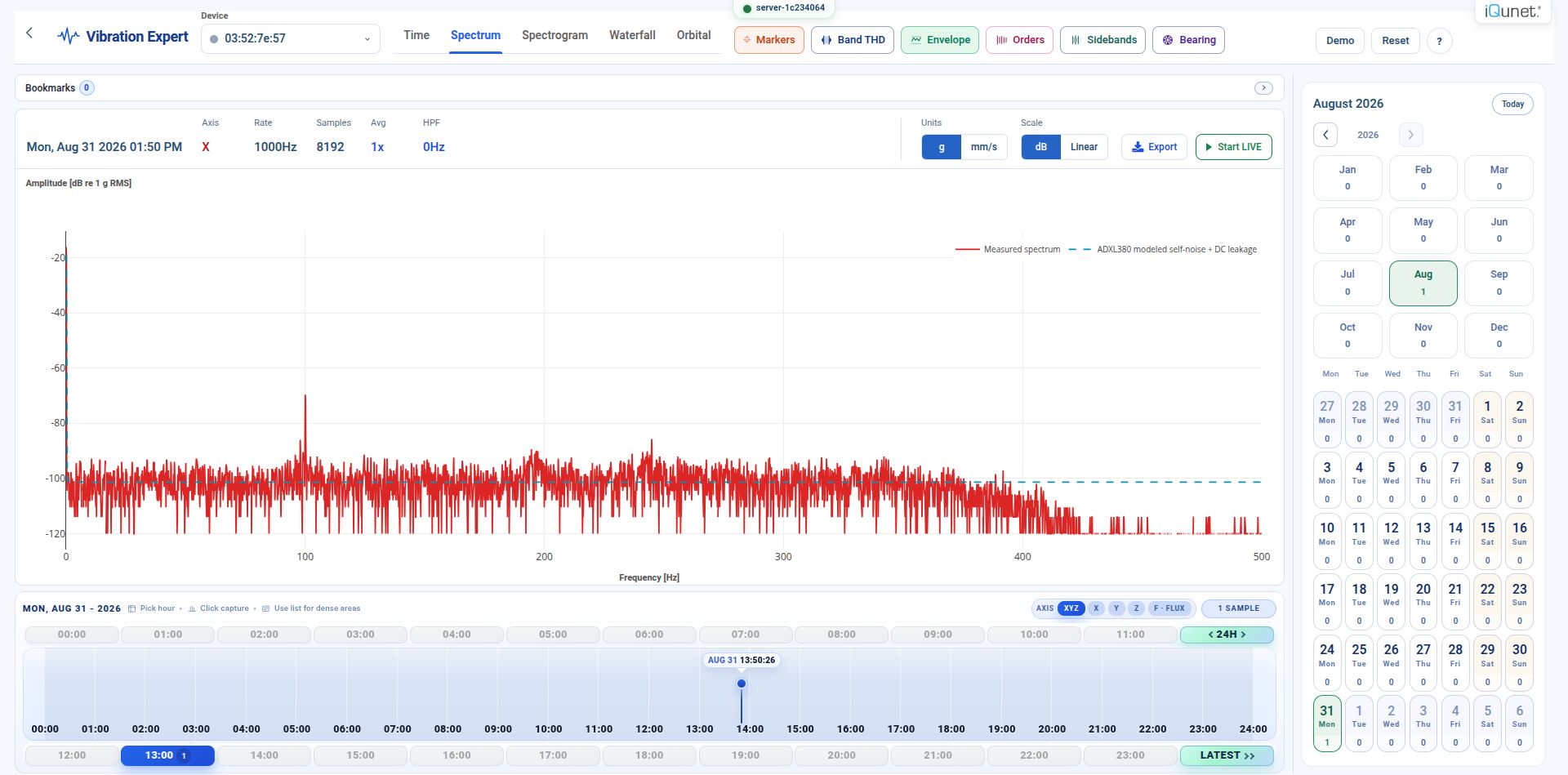Open the help question mark button

[1439, 41]
